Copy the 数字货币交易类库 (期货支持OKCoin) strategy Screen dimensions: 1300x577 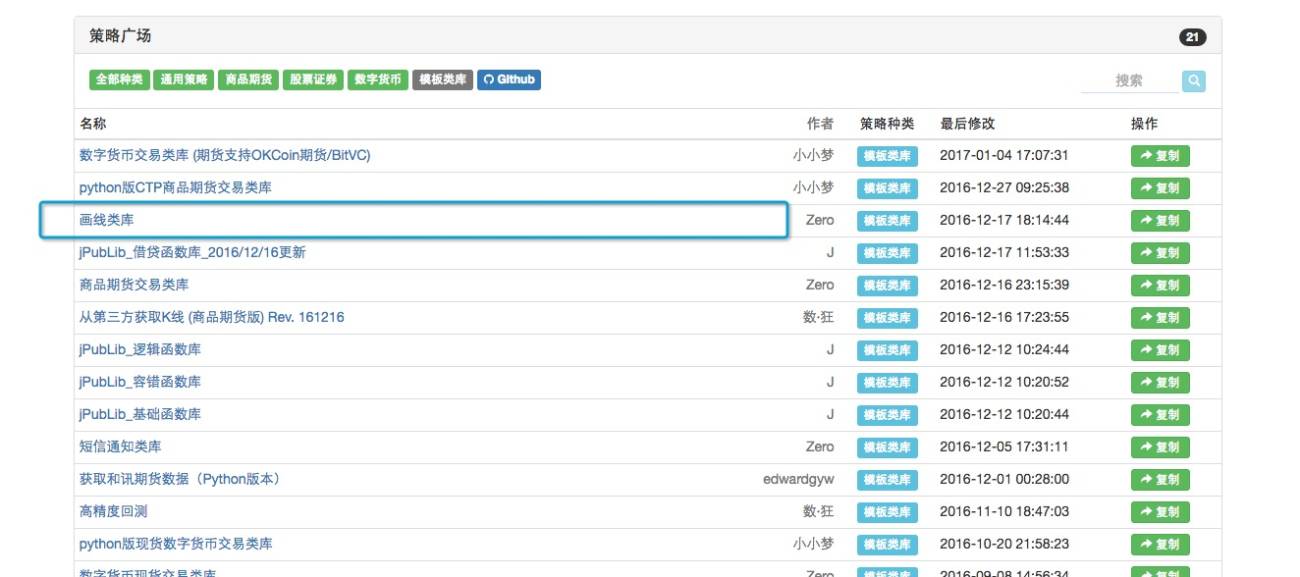coord(1160,156)
